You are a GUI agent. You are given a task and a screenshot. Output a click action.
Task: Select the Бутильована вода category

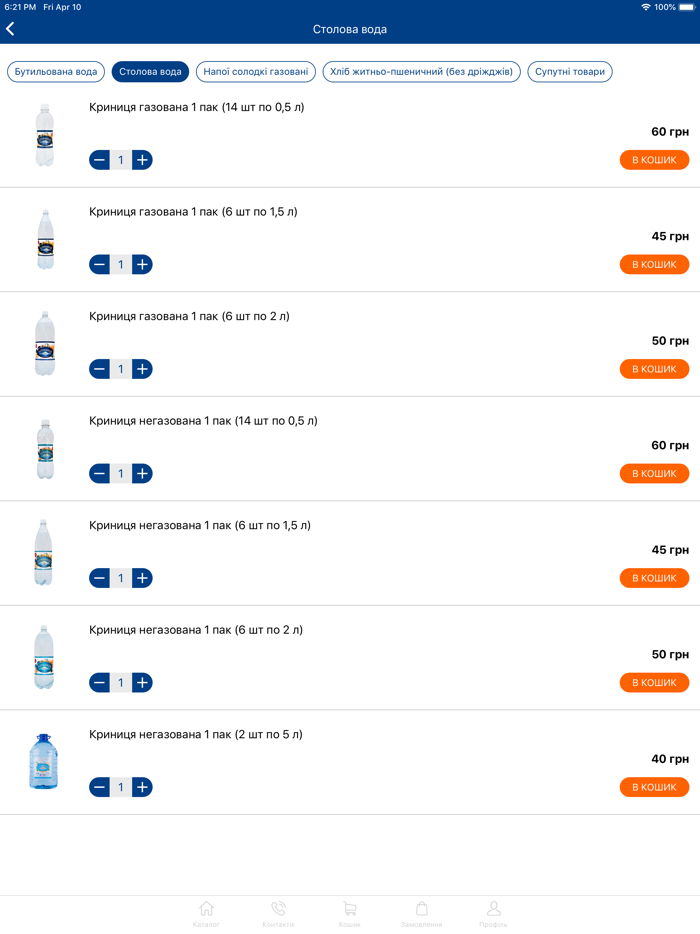coord(56,72)
